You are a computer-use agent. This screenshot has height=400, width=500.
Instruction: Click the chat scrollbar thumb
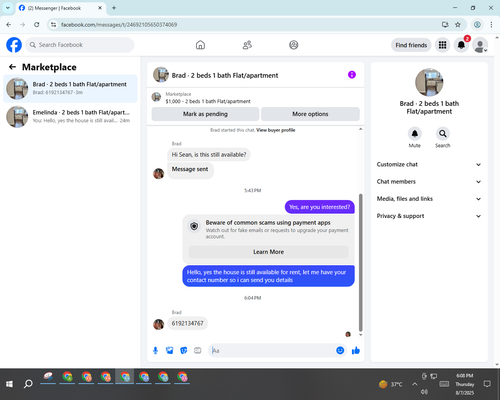click(360, 262)
